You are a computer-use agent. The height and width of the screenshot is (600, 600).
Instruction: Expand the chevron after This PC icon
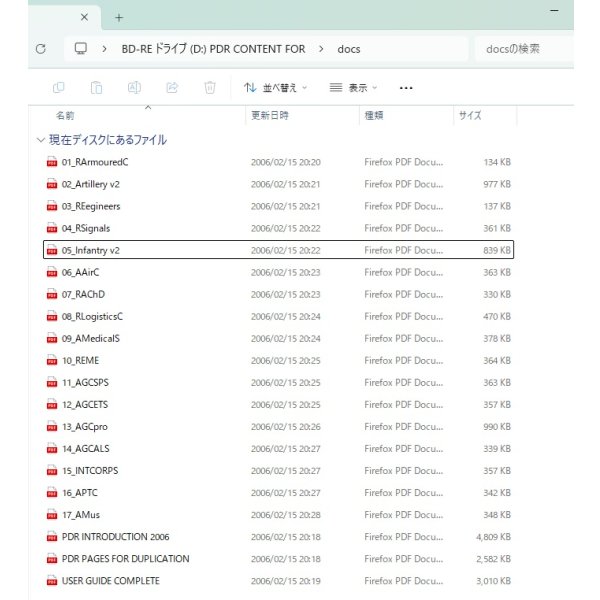click(x=104, y=49)
